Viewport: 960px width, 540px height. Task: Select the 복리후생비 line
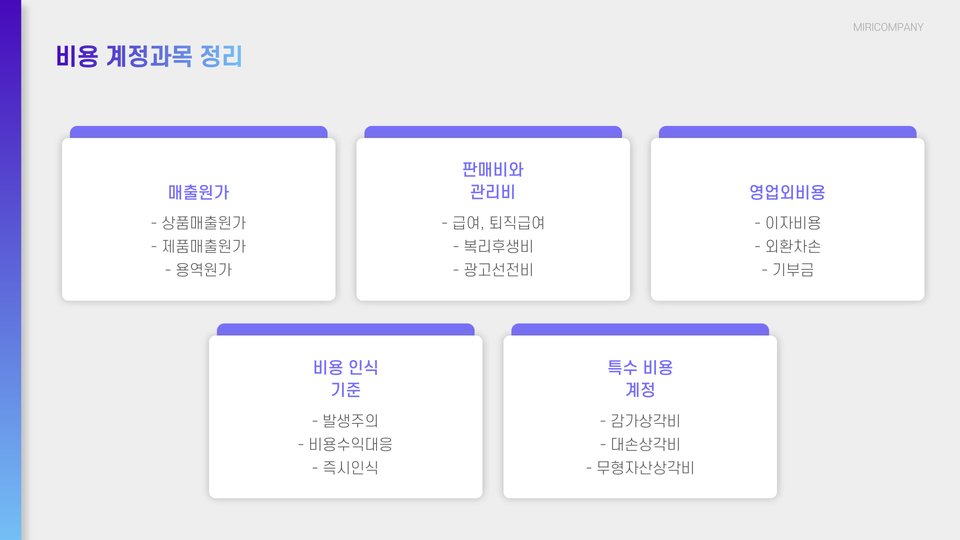tap(493, 246)
